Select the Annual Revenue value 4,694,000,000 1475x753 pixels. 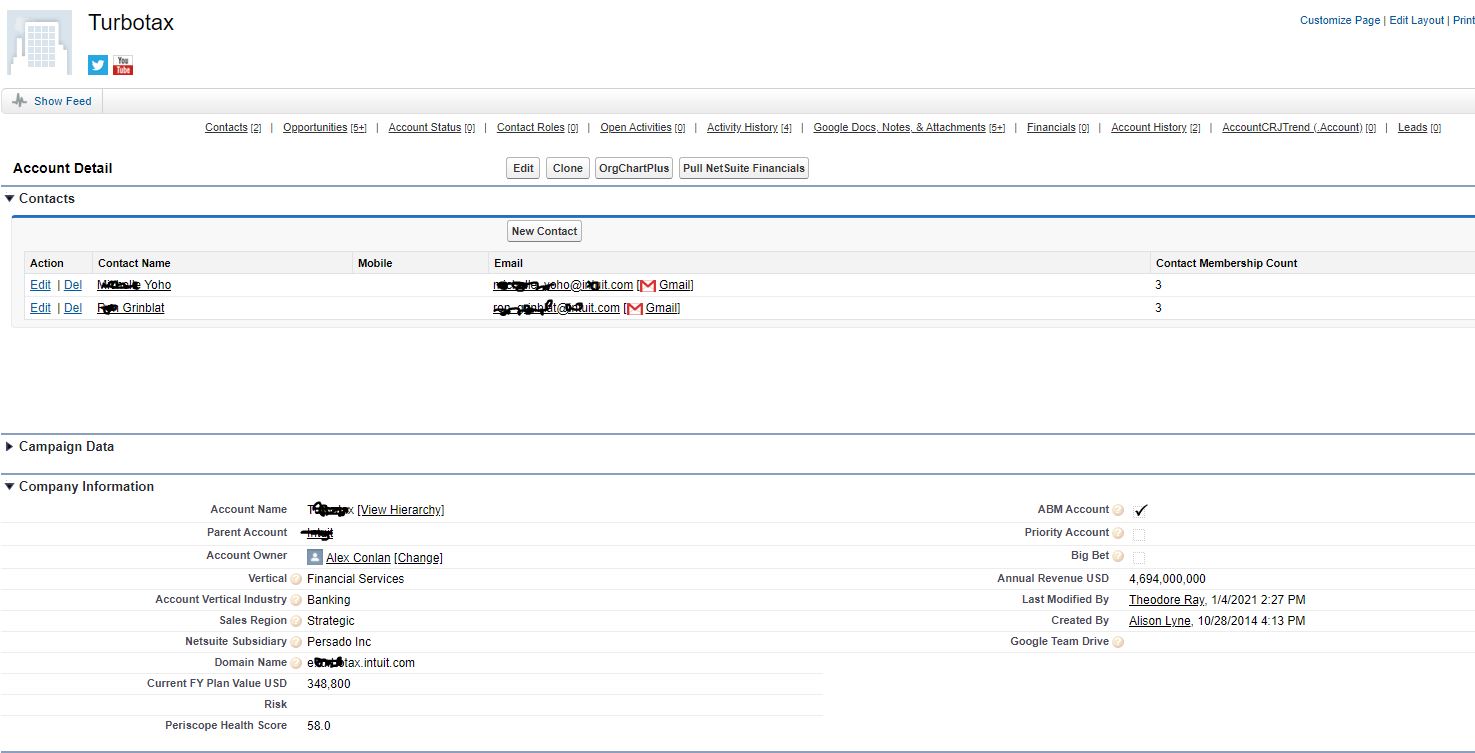point(1167,579)
